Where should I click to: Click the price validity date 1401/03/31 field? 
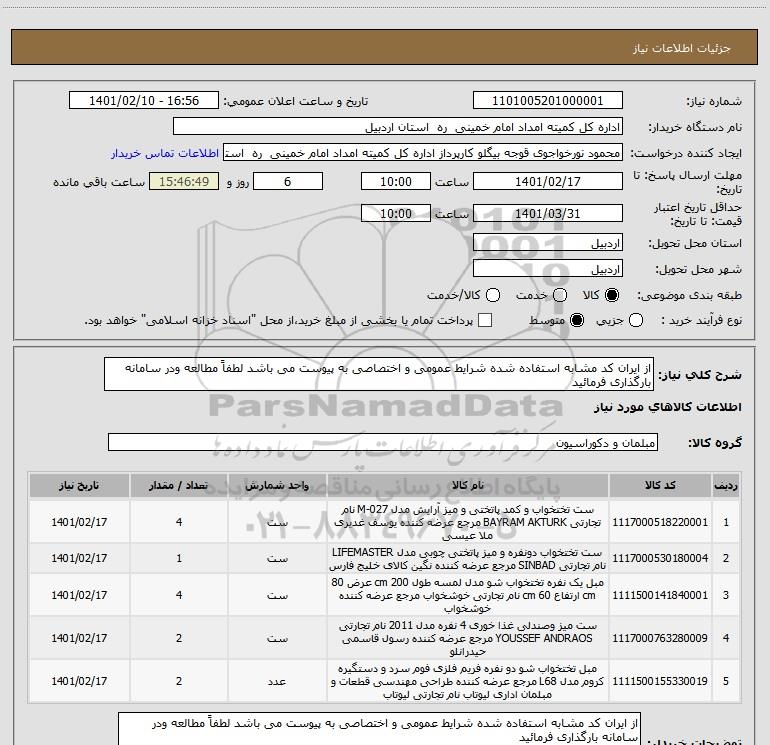tap(548, 213)
